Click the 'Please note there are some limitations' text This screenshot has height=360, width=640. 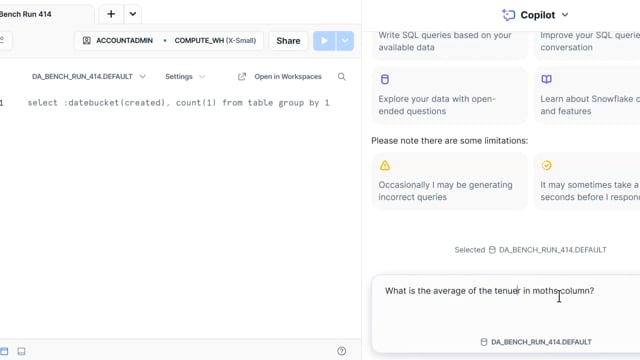click(x=449, y=141)
